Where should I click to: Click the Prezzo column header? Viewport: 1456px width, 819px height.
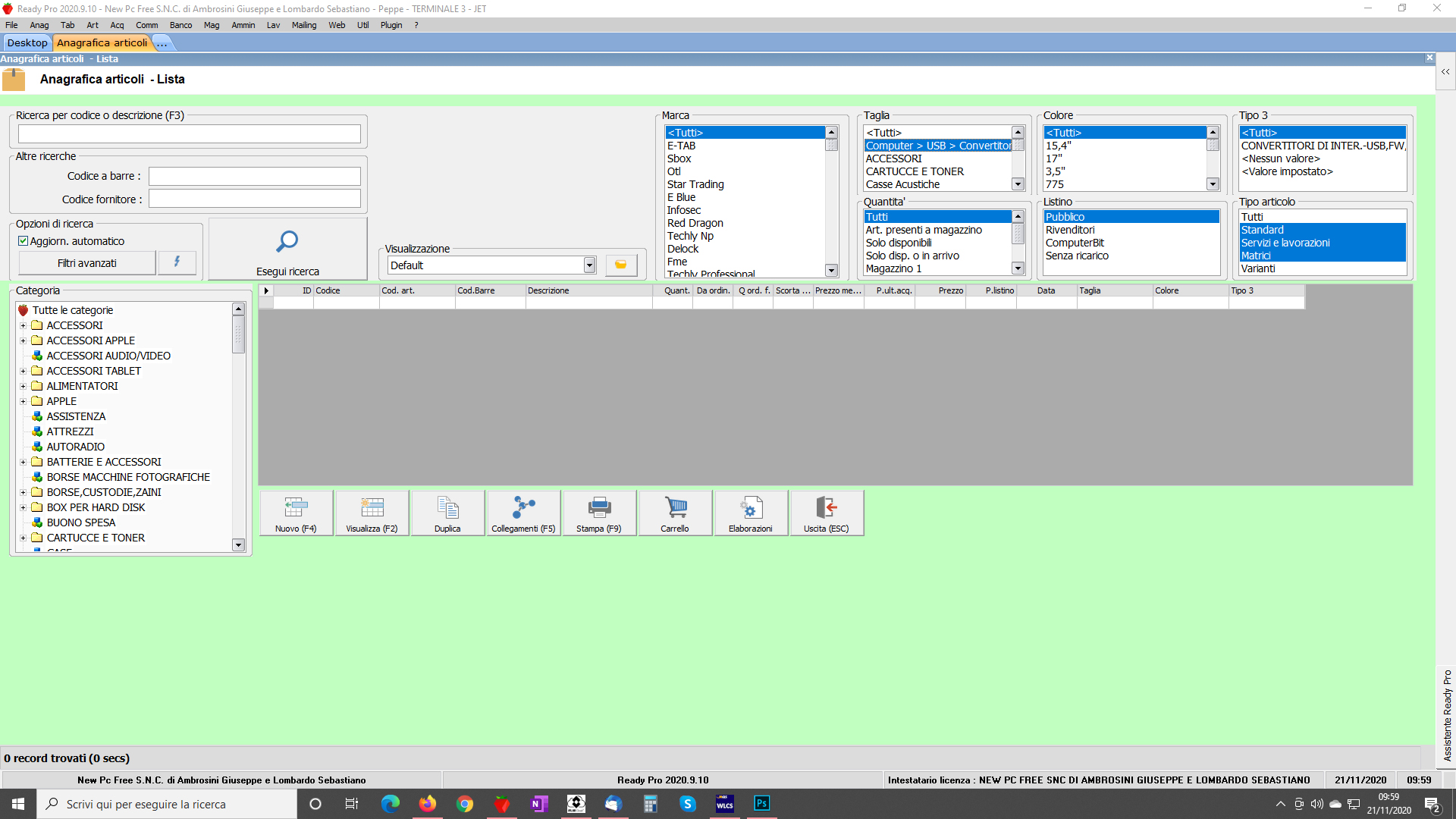pos(940,290)
